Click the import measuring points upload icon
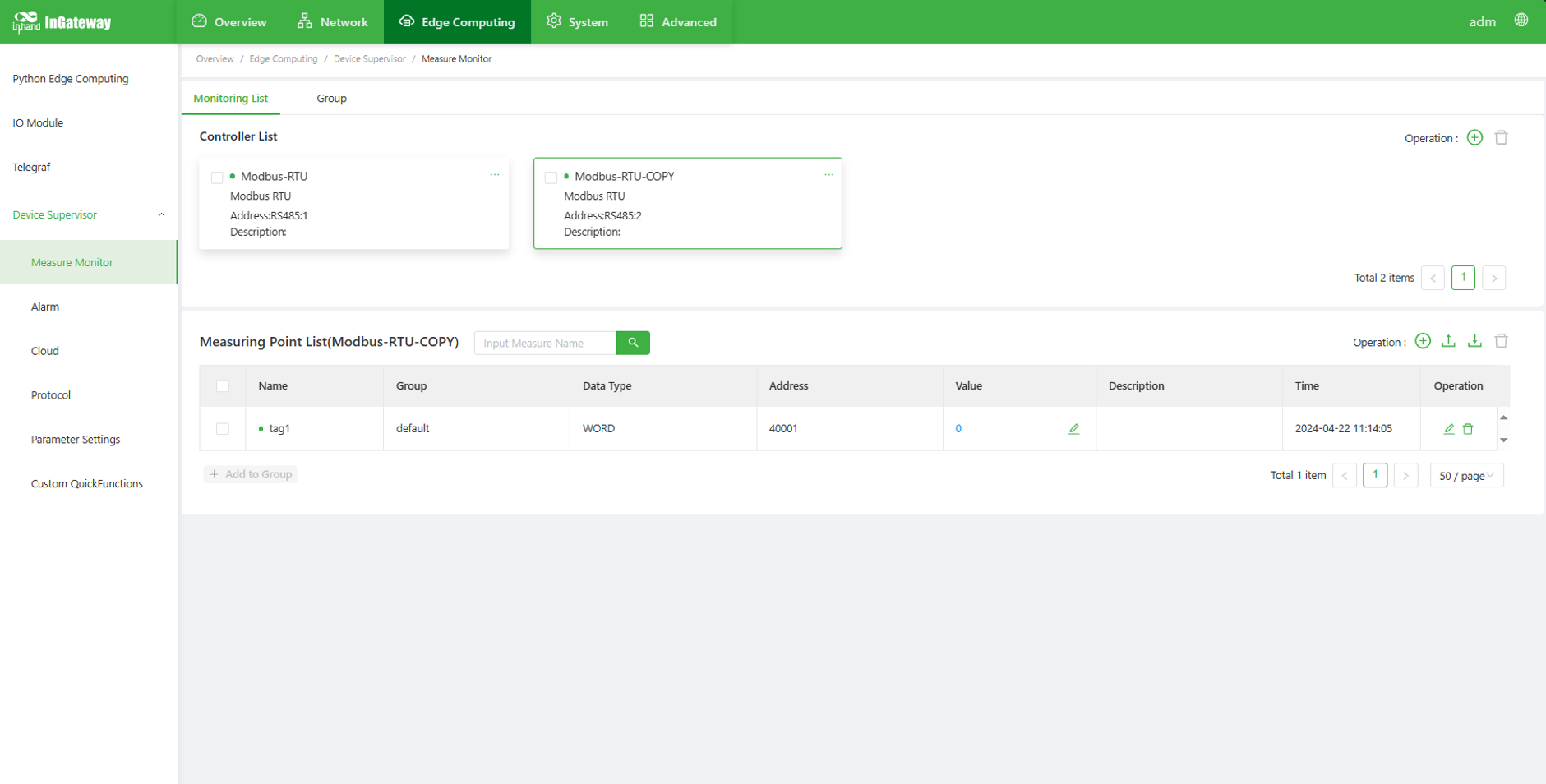Image resolution: width=1546 pixels, height=784 pixels. pyautogui.click(x=1448, y=342)
